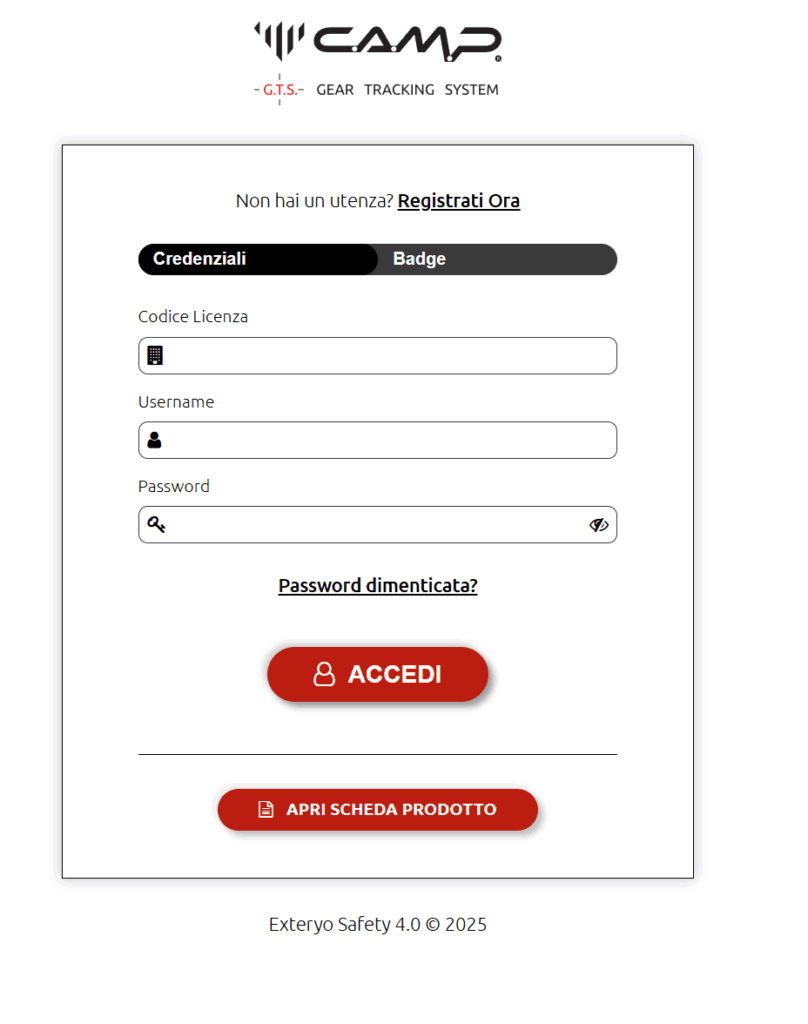Click the key icon in Password field

(x=156, y=524)
